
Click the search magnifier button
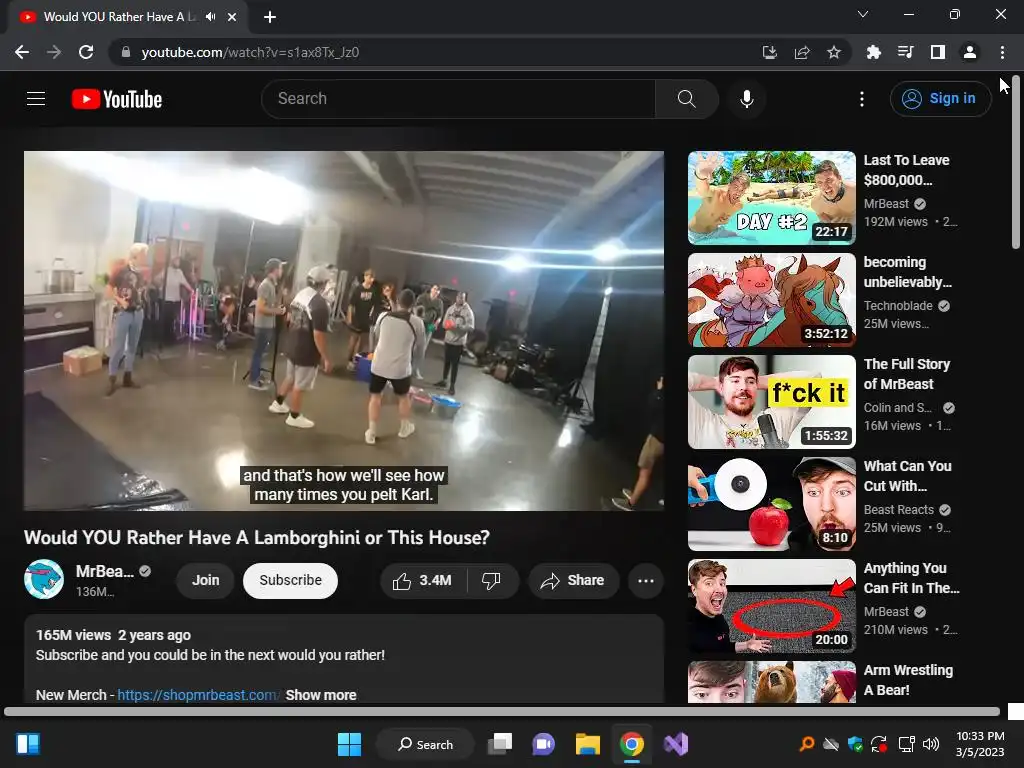point(686,99)
